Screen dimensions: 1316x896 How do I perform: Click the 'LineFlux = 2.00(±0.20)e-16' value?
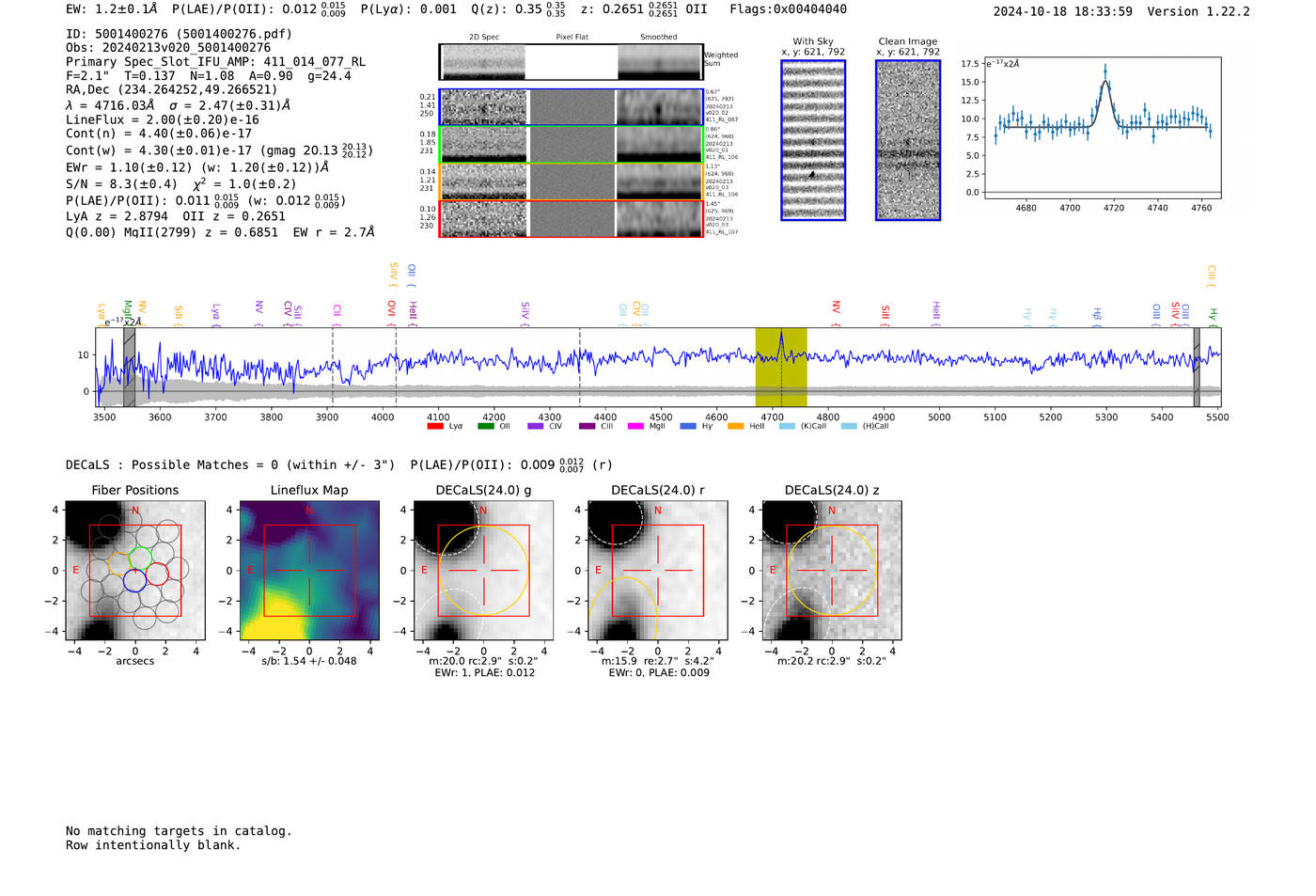click(x=163, y=119)
